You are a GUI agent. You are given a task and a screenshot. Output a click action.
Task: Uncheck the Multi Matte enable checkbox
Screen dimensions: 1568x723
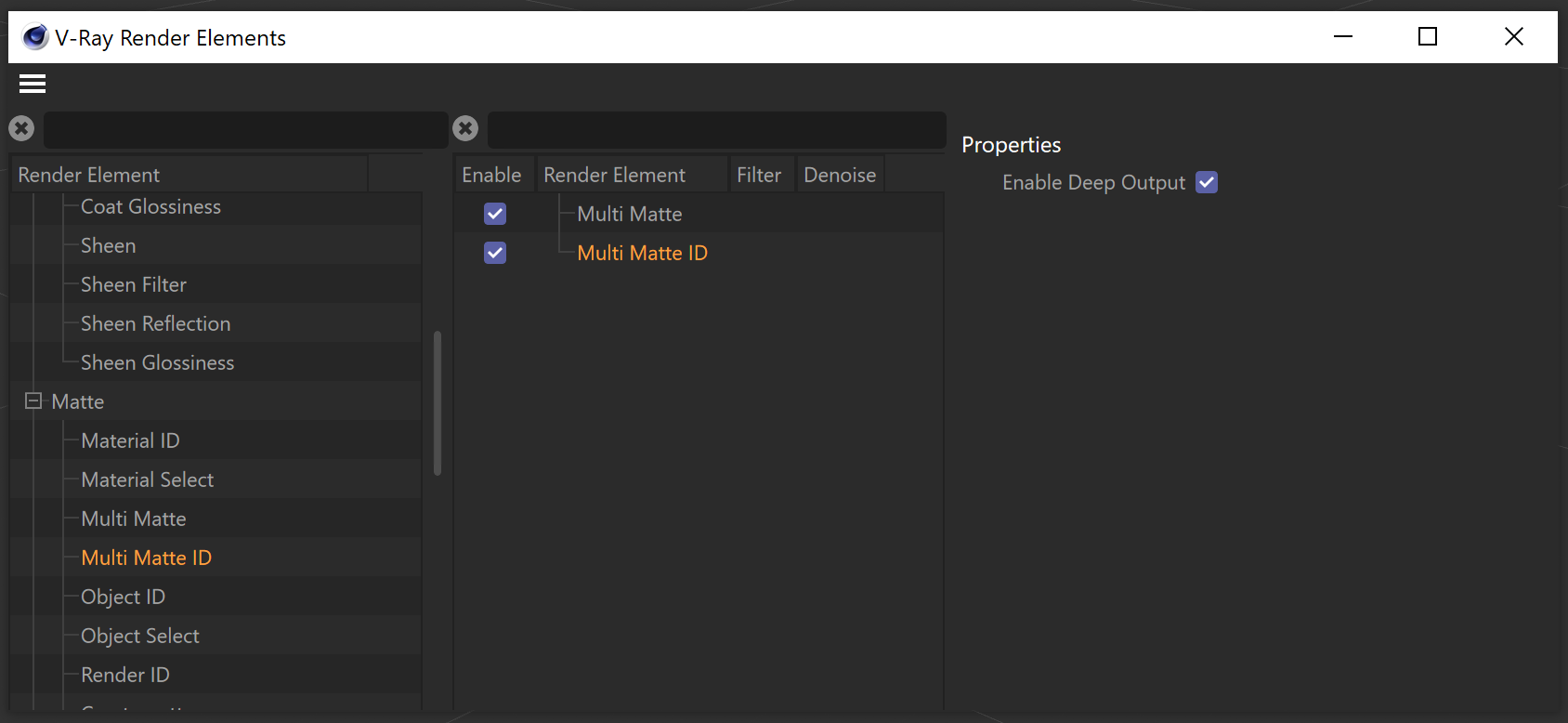point(495,214)
